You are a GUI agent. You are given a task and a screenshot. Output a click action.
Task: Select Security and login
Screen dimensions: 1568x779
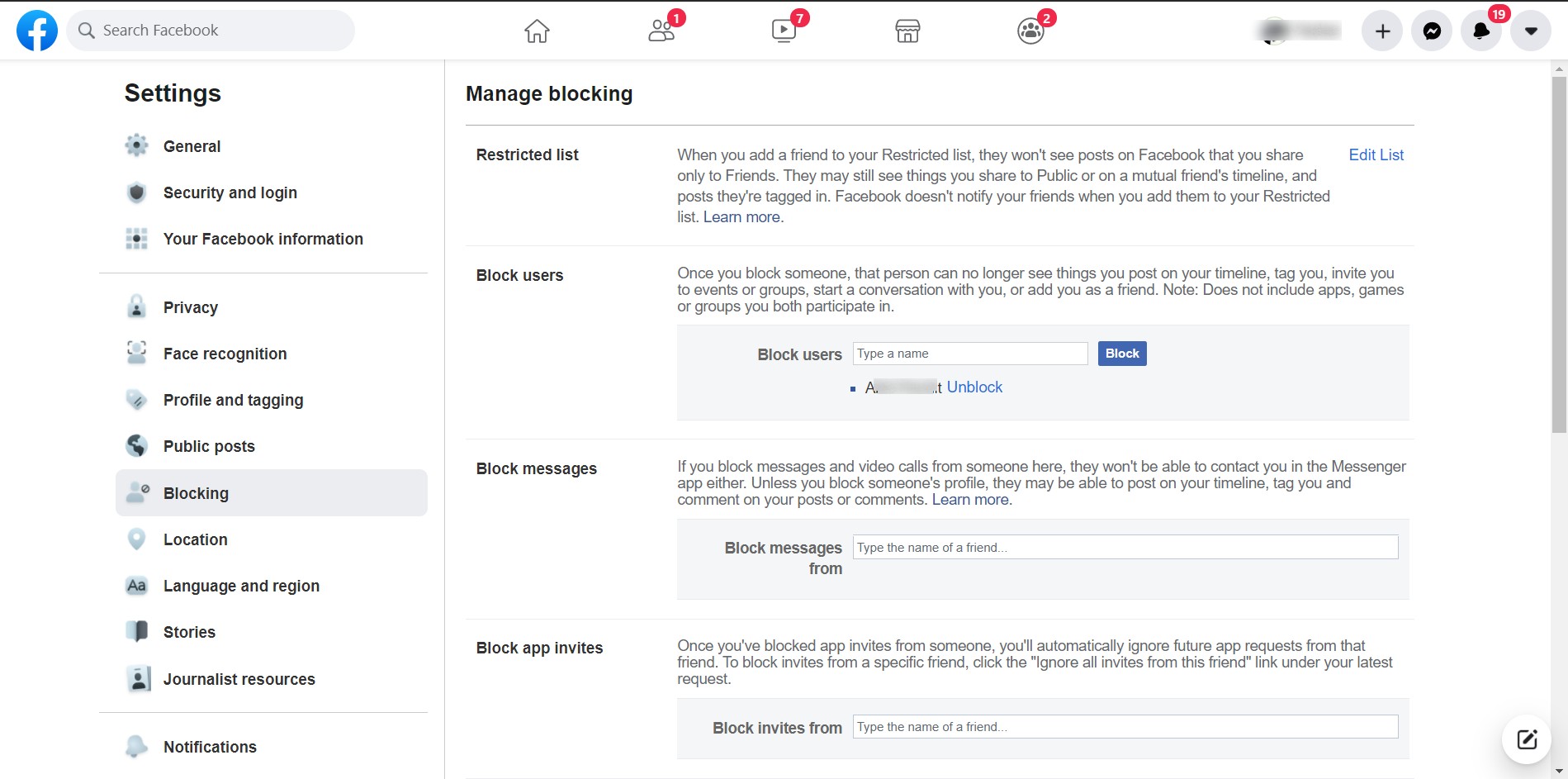click(230, 192)
